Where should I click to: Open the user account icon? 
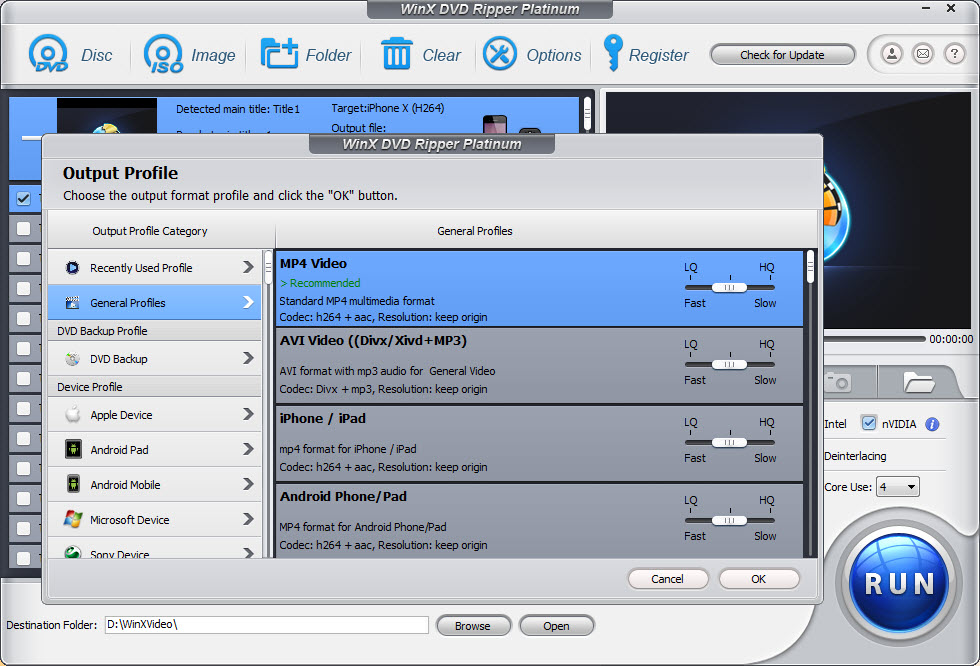pos(892,54)
